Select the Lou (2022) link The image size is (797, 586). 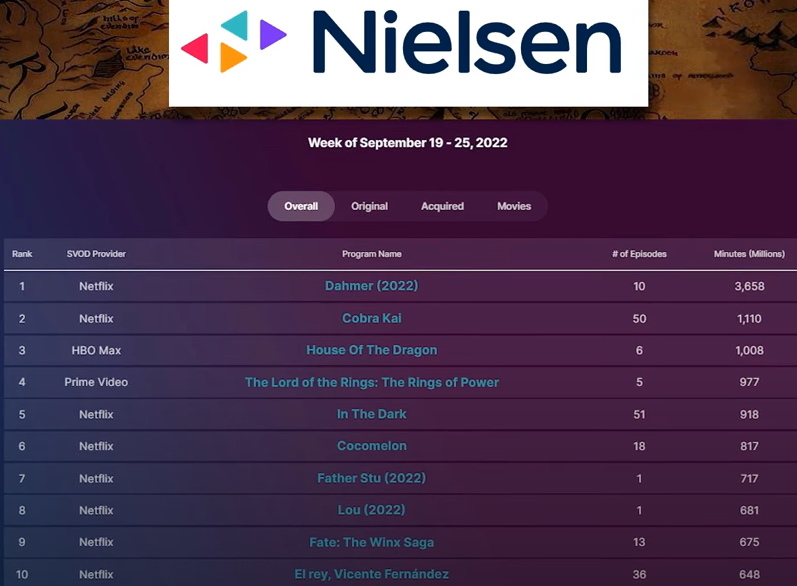371,510
